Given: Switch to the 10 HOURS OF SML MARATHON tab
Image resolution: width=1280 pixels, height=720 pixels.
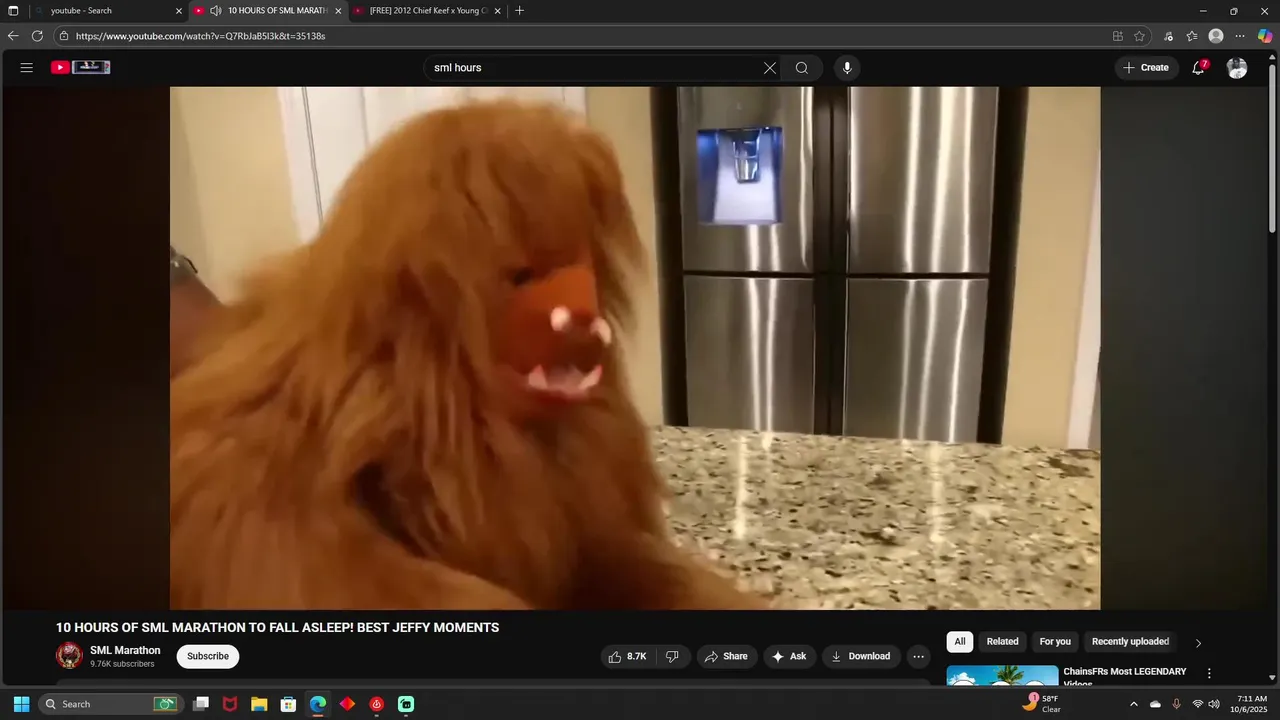Looking at the screenshot, I should (x=270, y=11).
